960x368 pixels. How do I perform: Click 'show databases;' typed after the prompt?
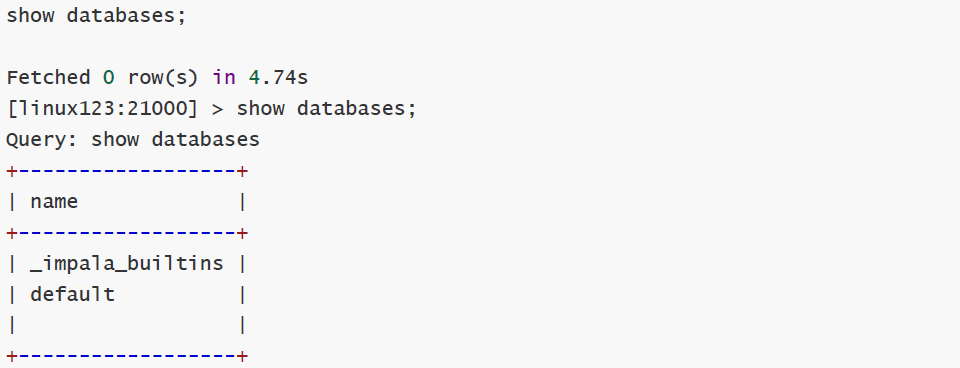(x=326, y=109)
